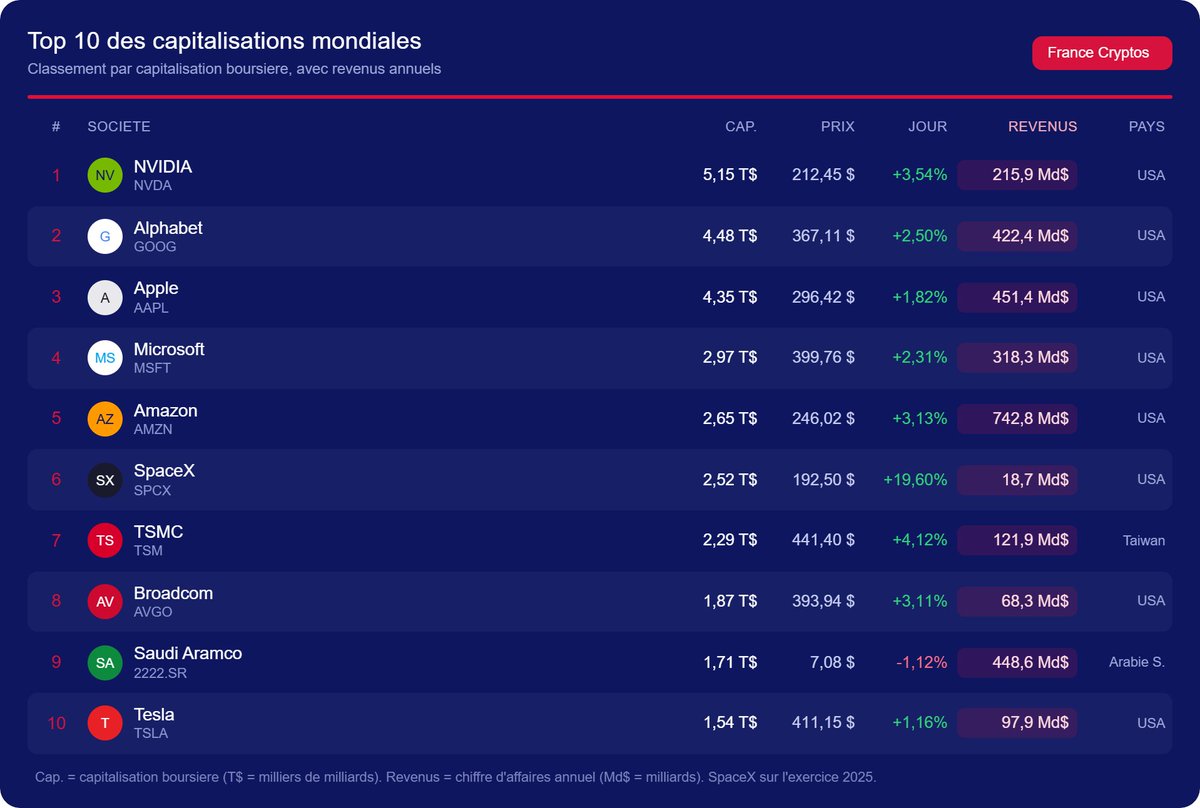Click the NVIDIA green NV logo icon
This screenshot has height=808, width=1200.
click(105, 175)
